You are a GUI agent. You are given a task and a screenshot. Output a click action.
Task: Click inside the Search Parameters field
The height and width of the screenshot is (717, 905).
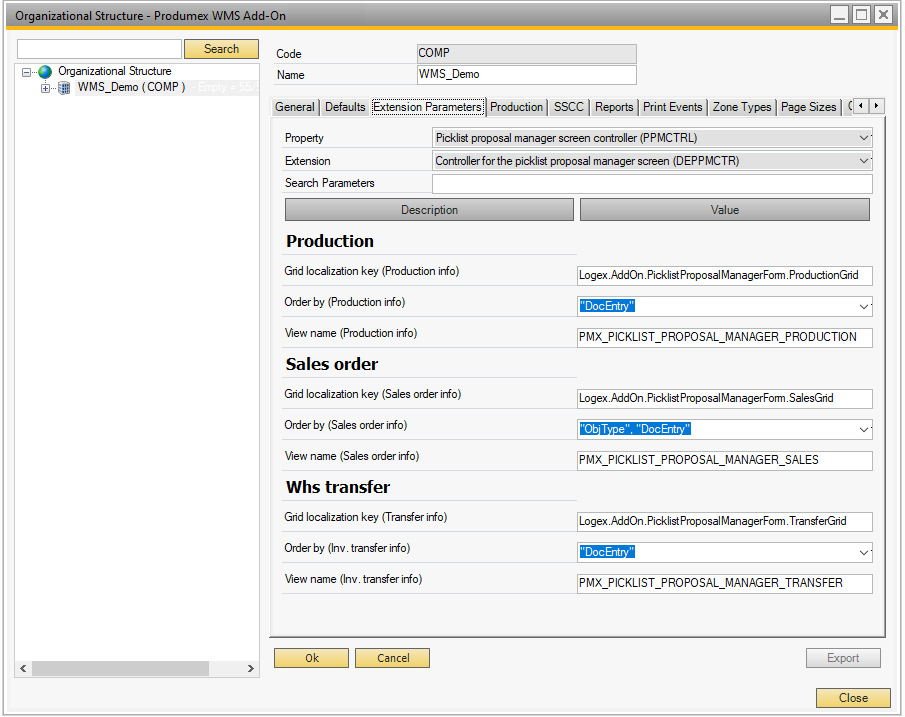point(650,183)
